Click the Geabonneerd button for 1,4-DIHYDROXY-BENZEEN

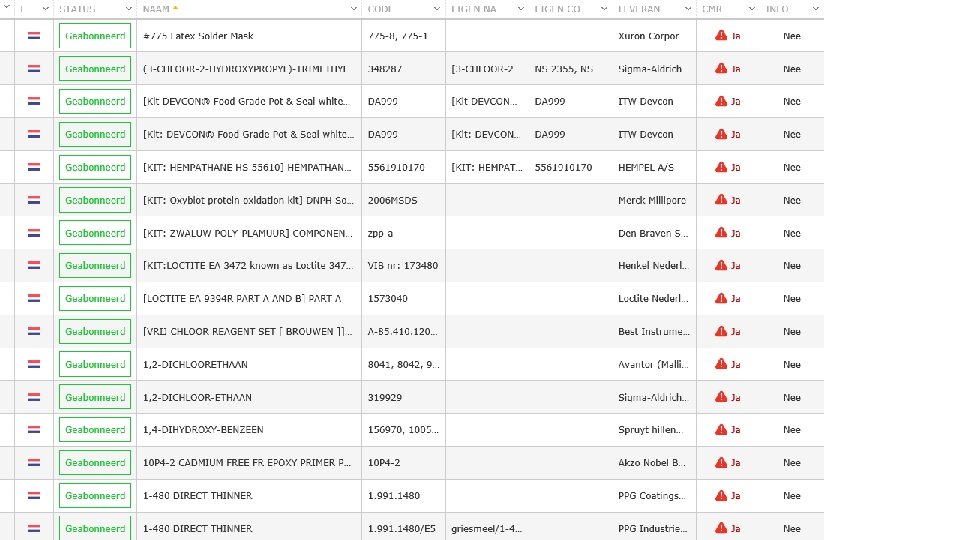[95, 430]
